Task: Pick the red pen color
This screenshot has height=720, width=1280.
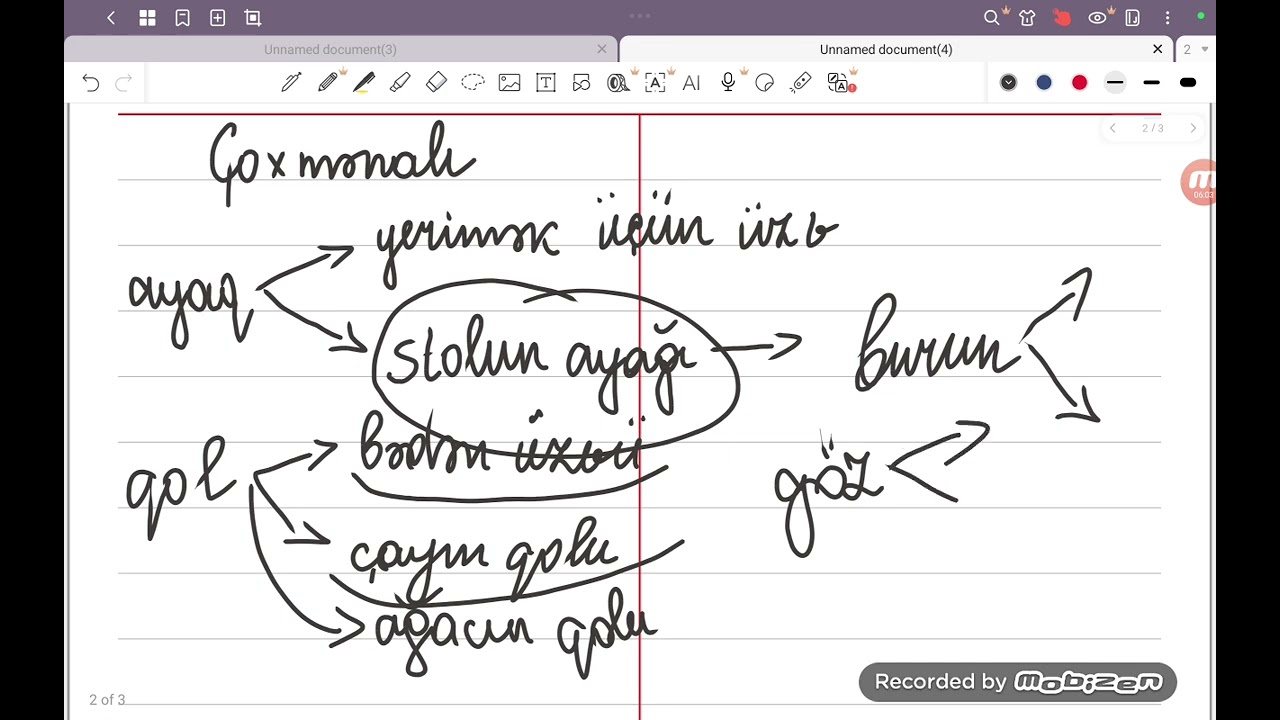Action: (1080, 83)
